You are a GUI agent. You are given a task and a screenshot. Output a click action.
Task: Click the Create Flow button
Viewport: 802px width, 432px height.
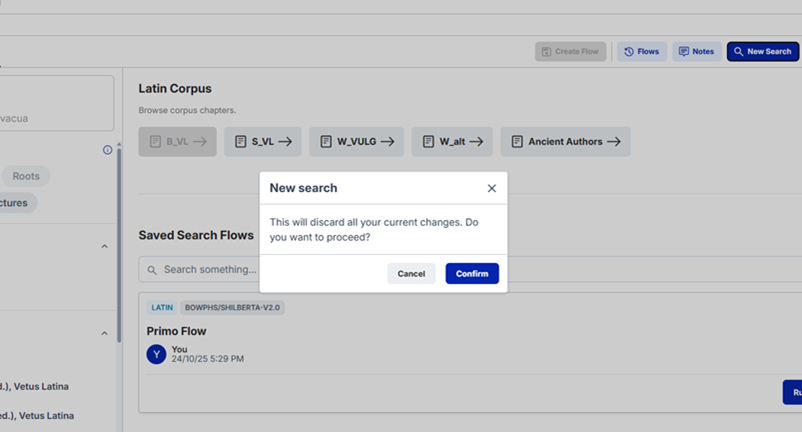(x=570, y=51)
